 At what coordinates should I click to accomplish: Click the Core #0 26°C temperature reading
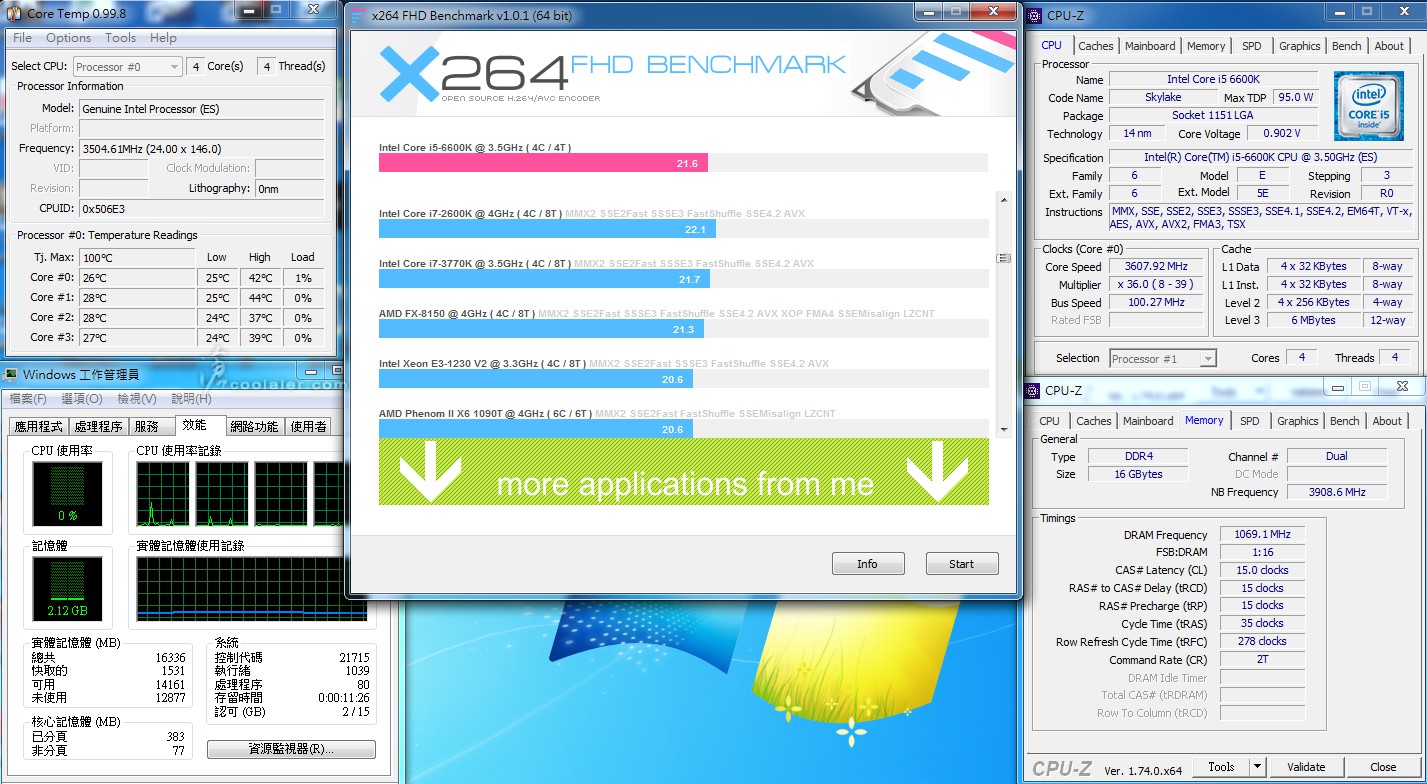137,277
